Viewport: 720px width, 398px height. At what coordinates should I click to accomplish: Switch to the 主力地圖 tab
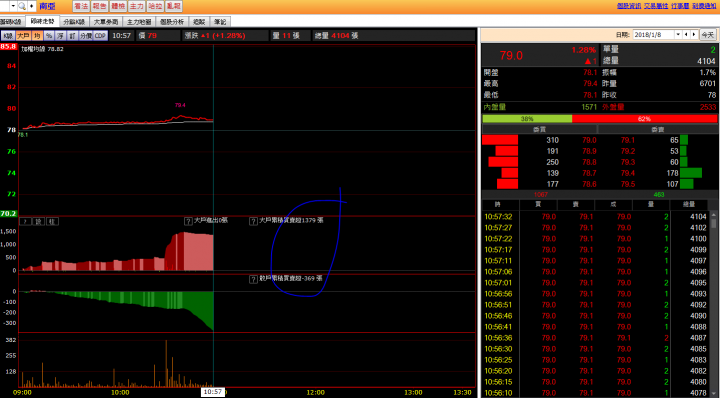pos(139,22)
